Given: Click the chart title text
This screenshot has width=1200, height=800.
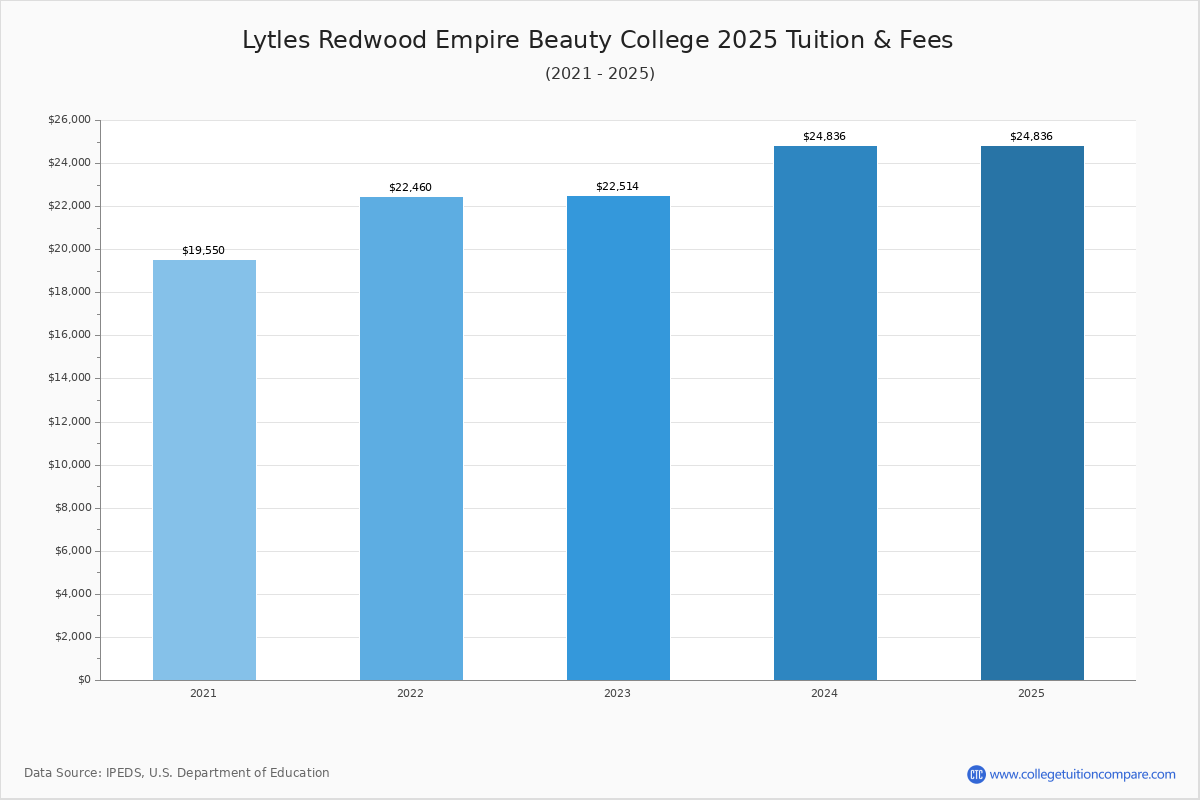Looking at the screenshot, I should click(x=598, y=40).
